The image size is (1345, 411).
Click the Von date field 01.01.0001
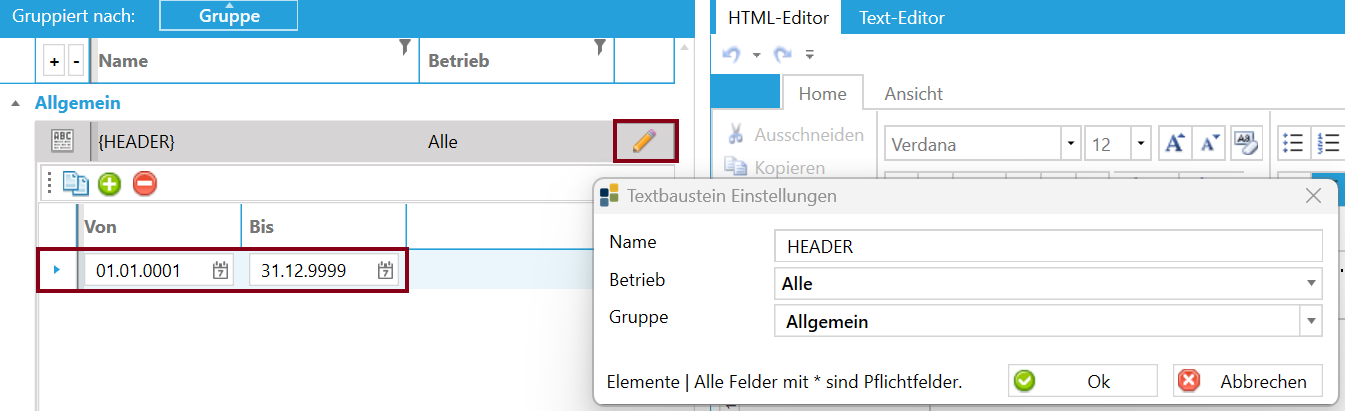click(x=158, y=270)
